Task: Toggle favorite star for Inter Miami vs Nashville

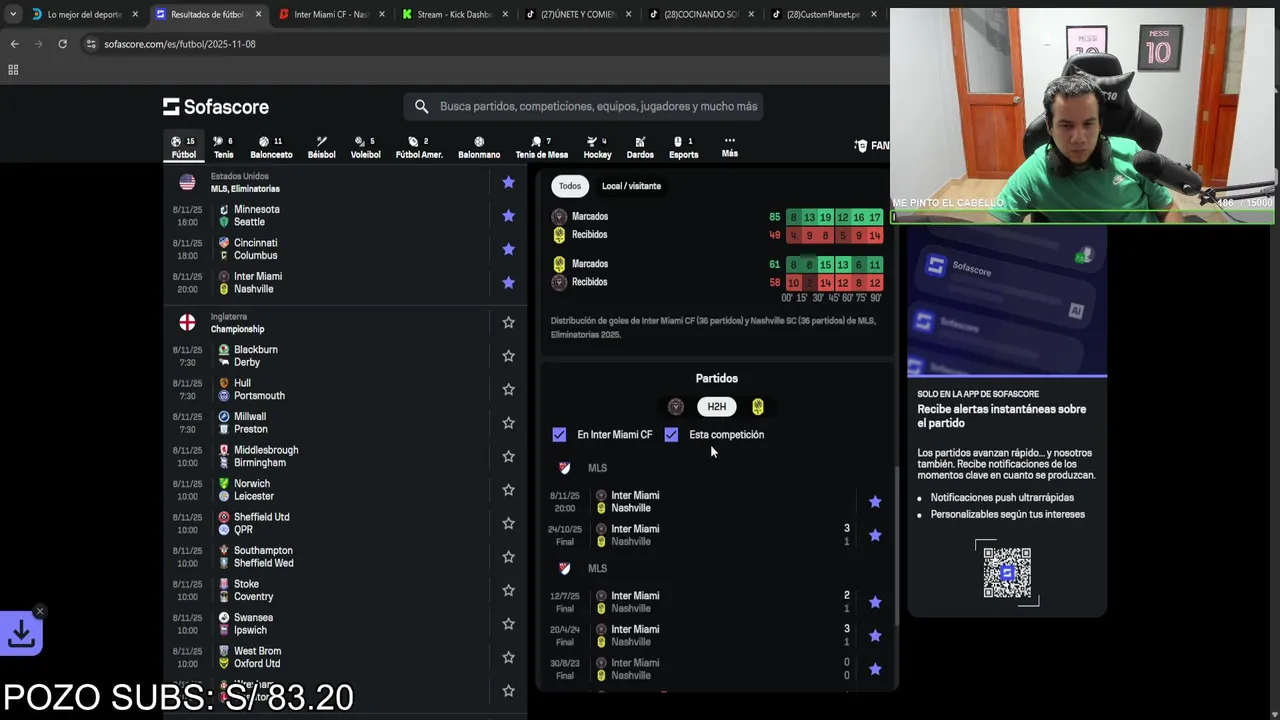Action: point(508,282)
